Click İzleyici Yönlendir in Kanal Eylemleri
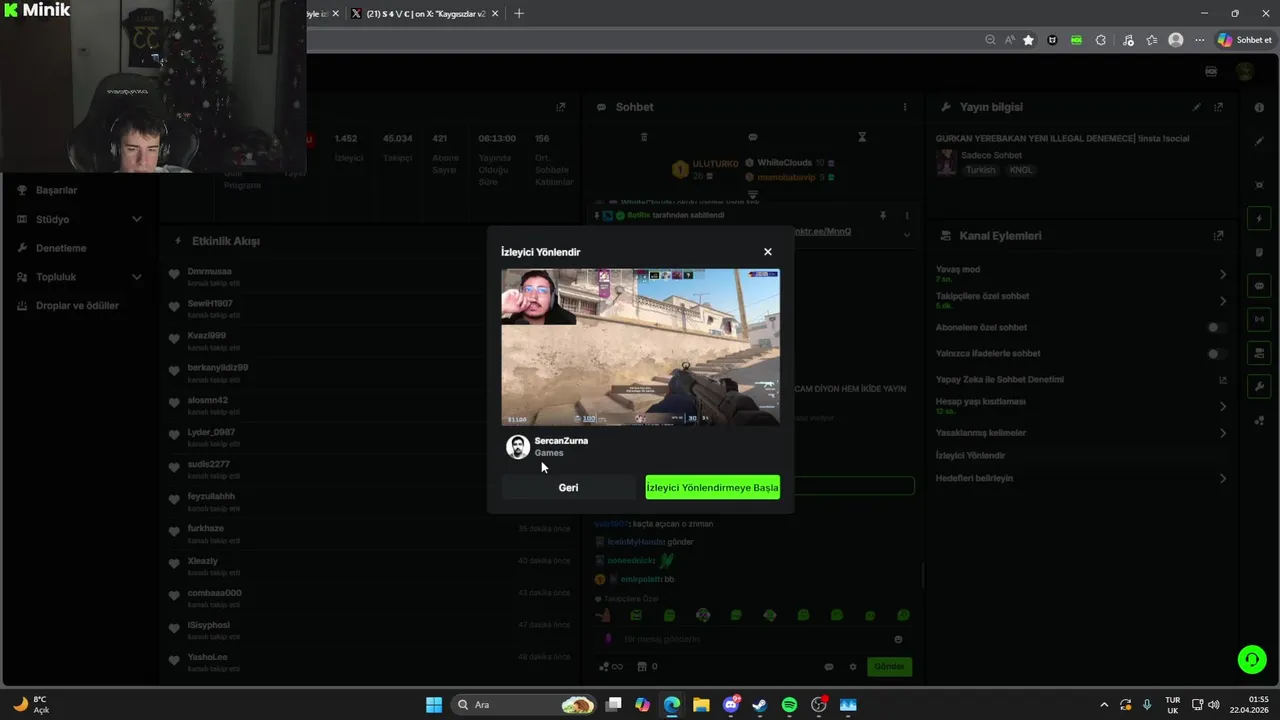The height and width of the screenshot is (720, 1280). click(970, 456)
